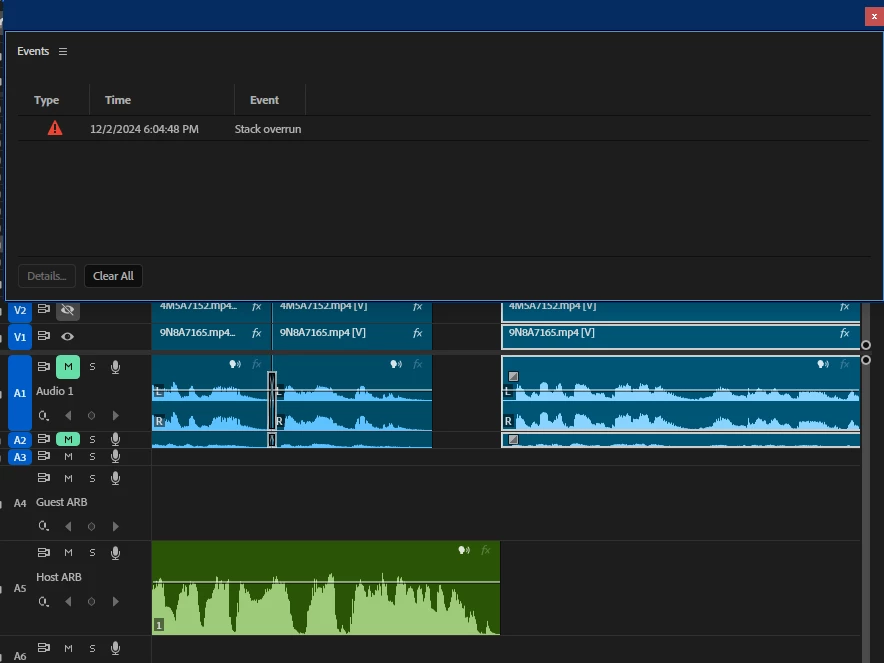Click fx badge on rightmost 9N8A7165.mp4 clip
This screenshot has width=884, height=663.
click(845, 333)
